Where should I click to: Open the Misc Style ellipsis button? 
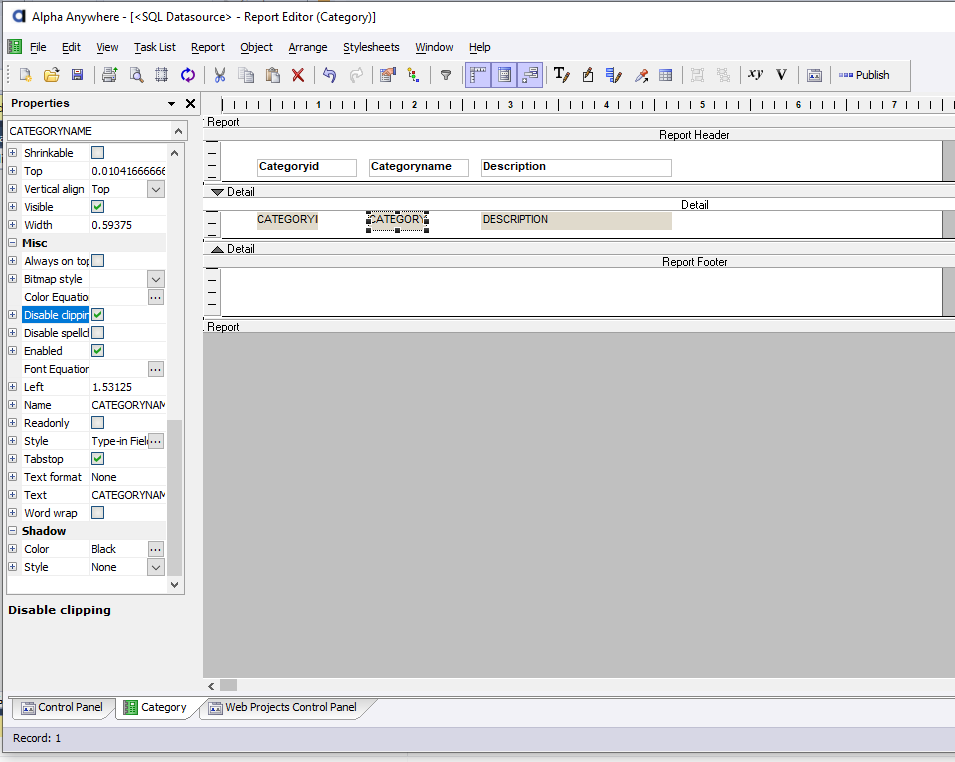(156, 441)
